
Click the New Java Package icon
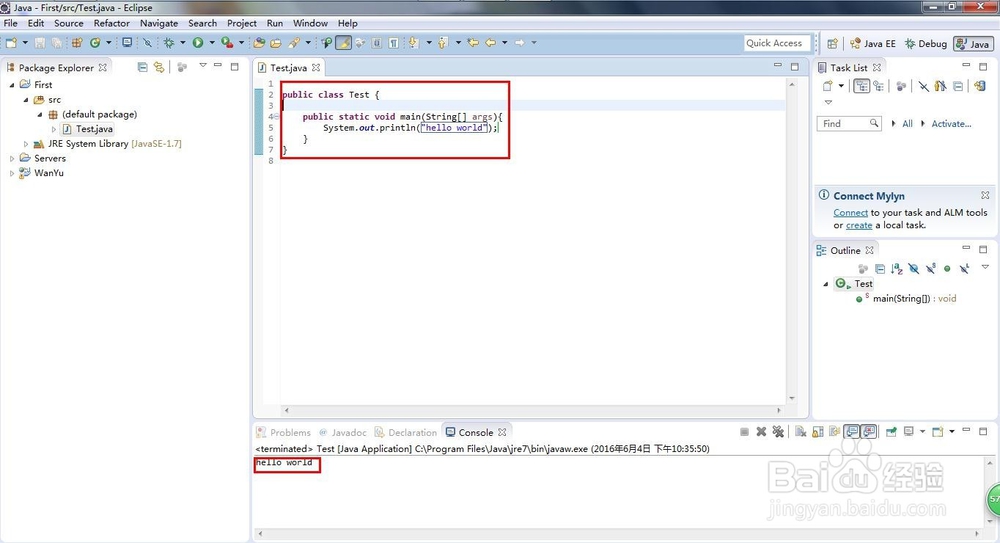[x=77, y=43]
